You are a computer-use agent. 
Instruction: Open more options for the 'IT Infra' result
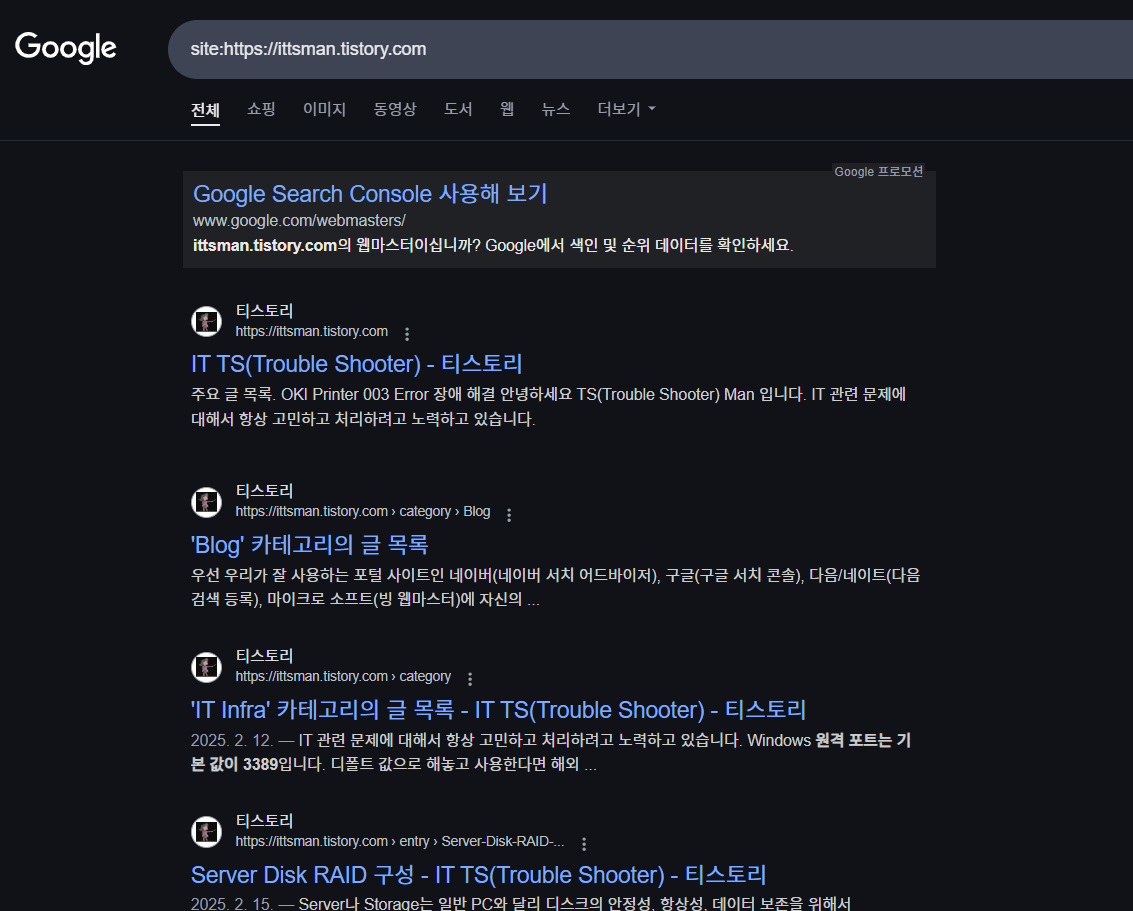(x=470, y=679)
